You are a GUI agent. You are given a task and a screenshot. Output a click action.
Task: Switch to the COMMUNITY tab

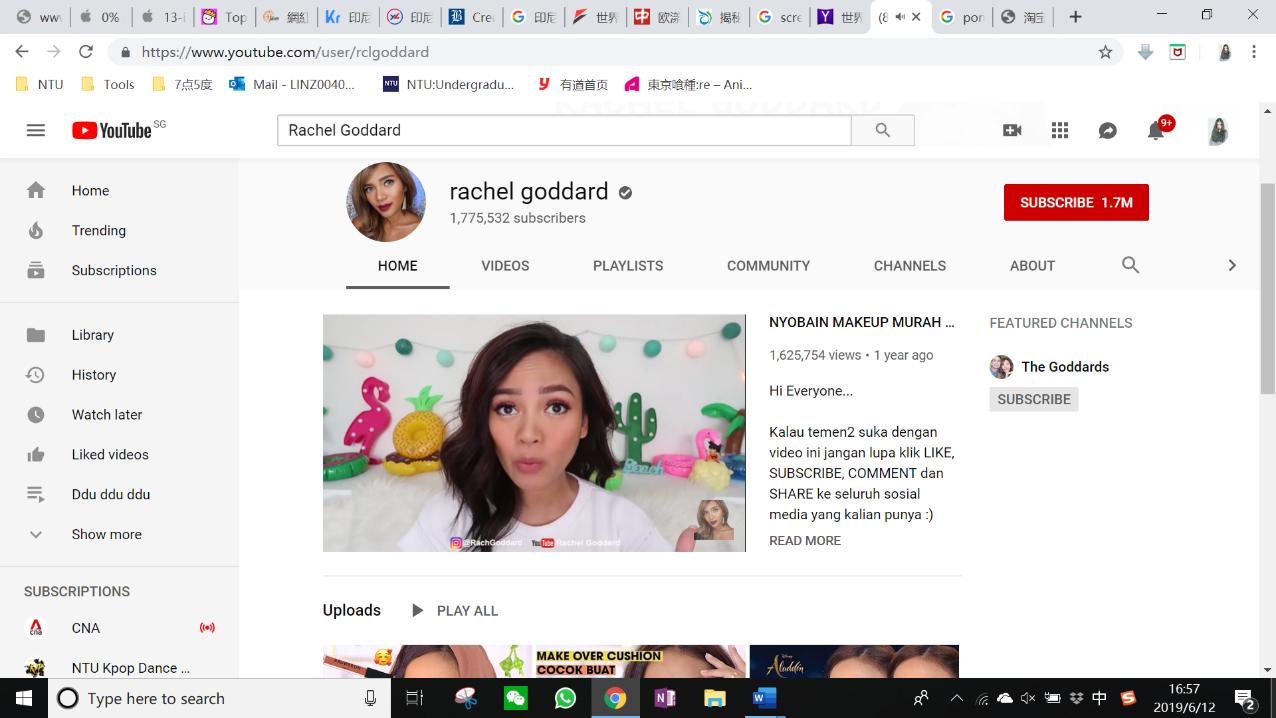pyautogui.click(x=768, y=265)
